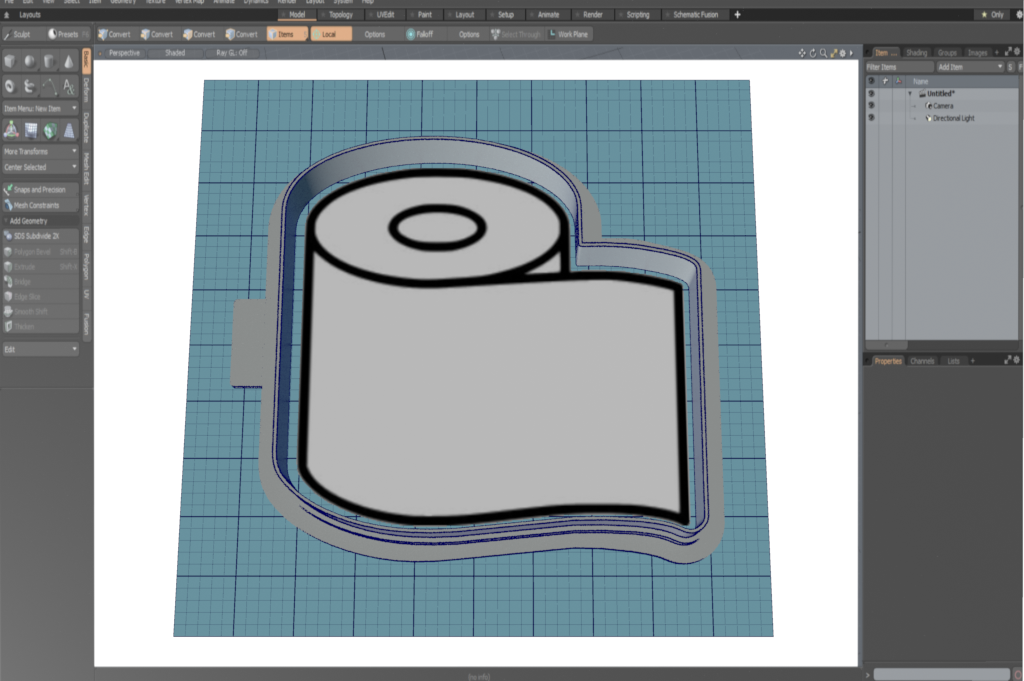
Task: Toggle visibility eye for Camera item
Action: [871, 105]
